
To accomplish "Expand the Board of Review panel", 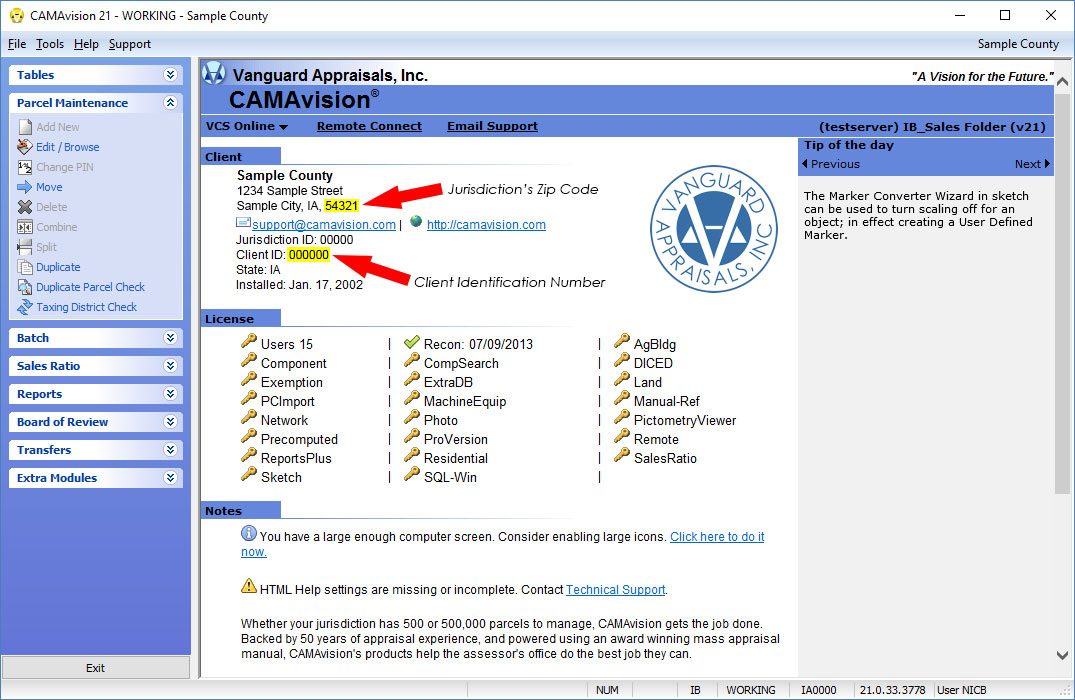I will [170, 422].
